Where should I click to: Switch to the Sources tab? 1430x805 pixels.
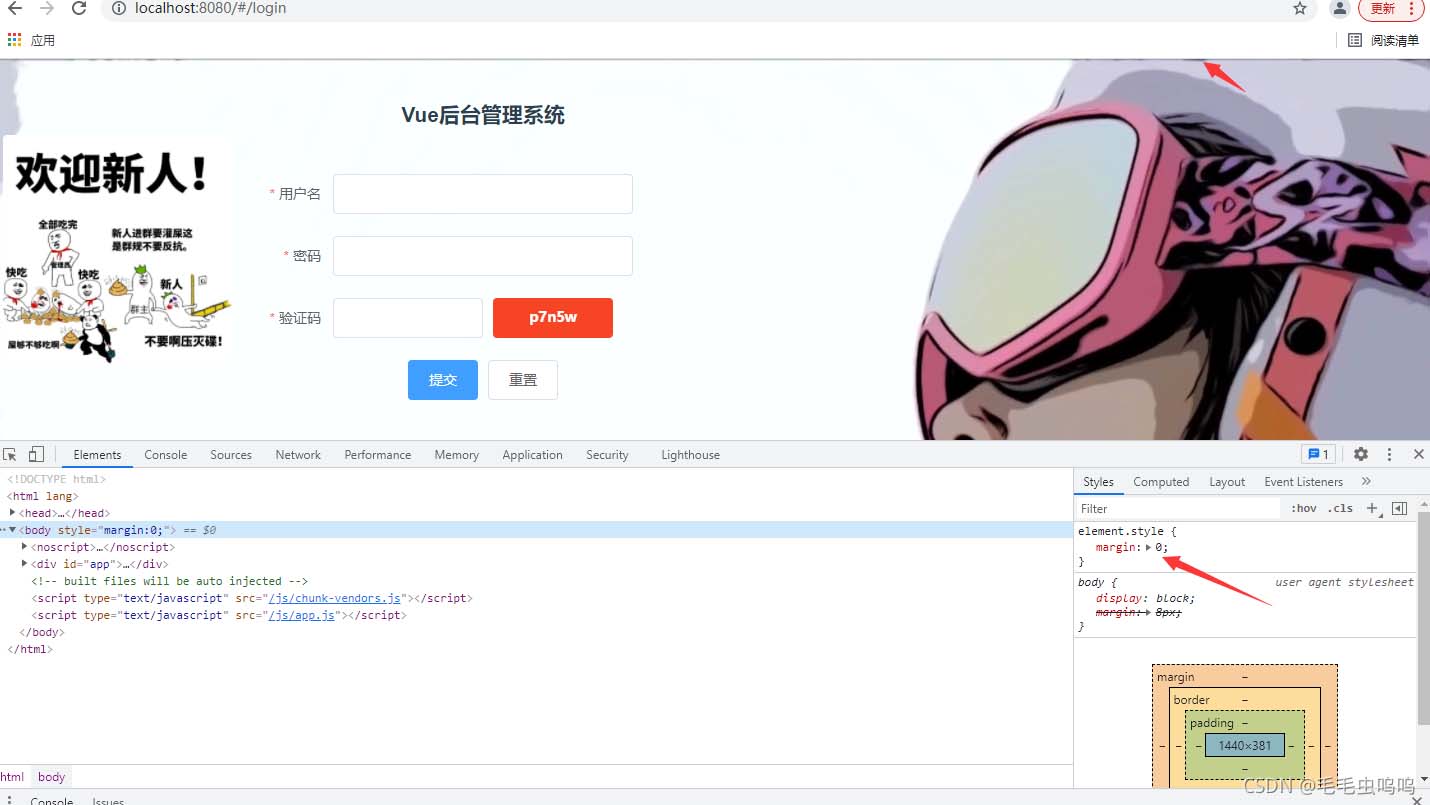point(231,455)
